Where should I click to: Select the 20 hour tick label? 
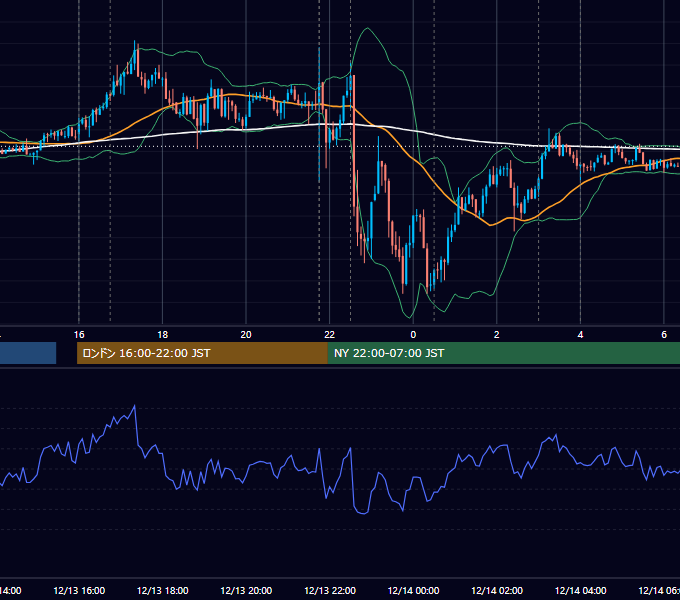(x=246, y=335)
